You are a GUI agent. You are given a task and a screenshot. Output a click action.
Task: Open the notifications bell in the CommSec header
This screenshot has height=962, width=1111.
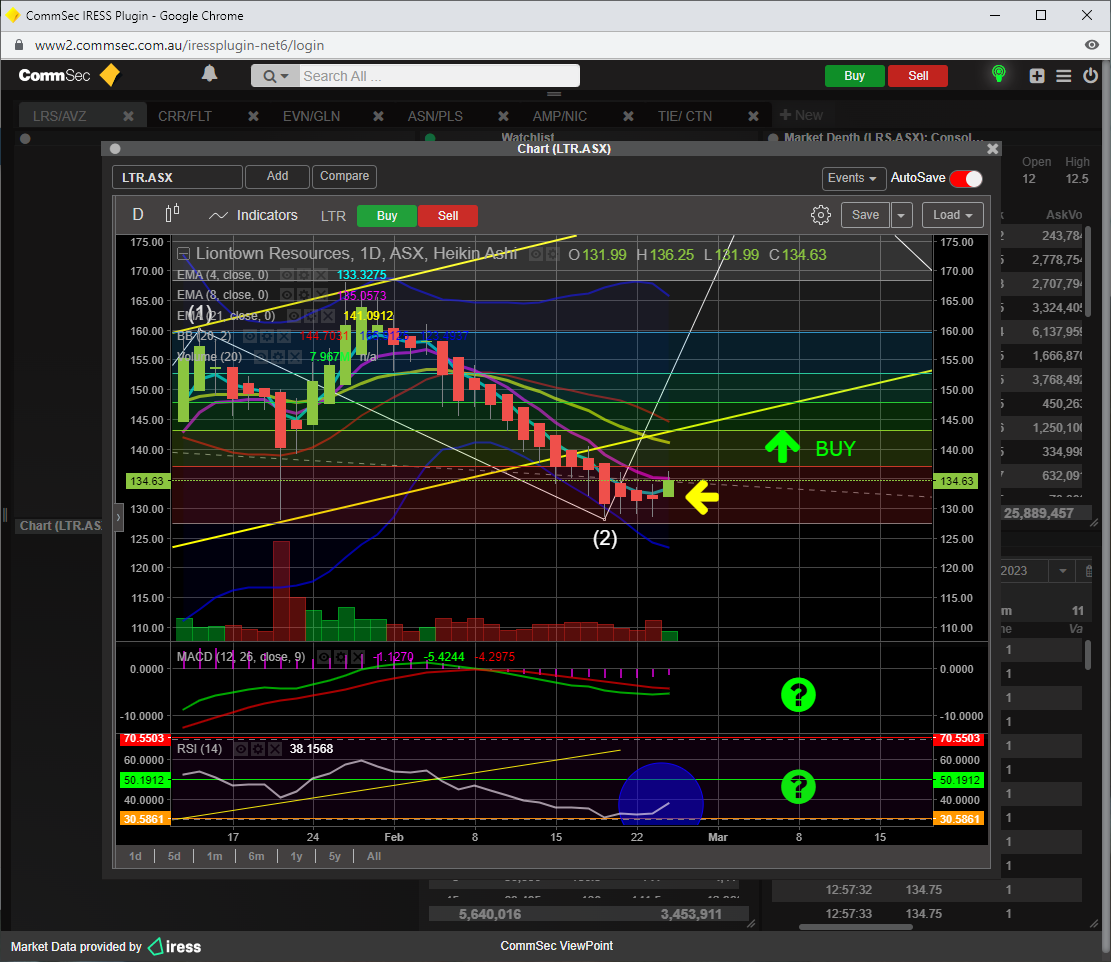(209, 74)
